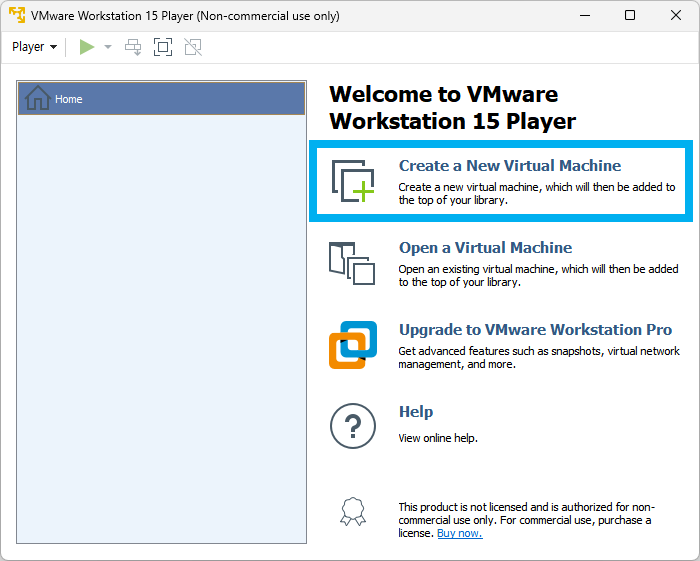Click Create a New Virtual Machine heading
This screenshot has height=561, width=700.
tap(510, 166)
